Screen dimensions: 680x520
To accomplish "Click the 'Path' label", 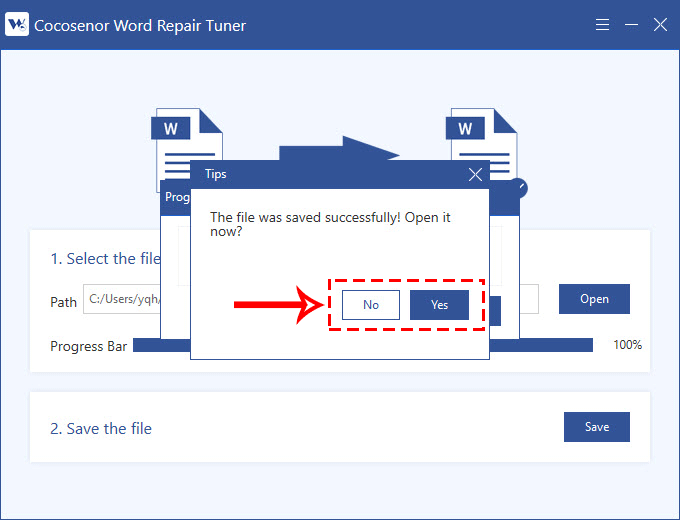I will coord(63,302).
